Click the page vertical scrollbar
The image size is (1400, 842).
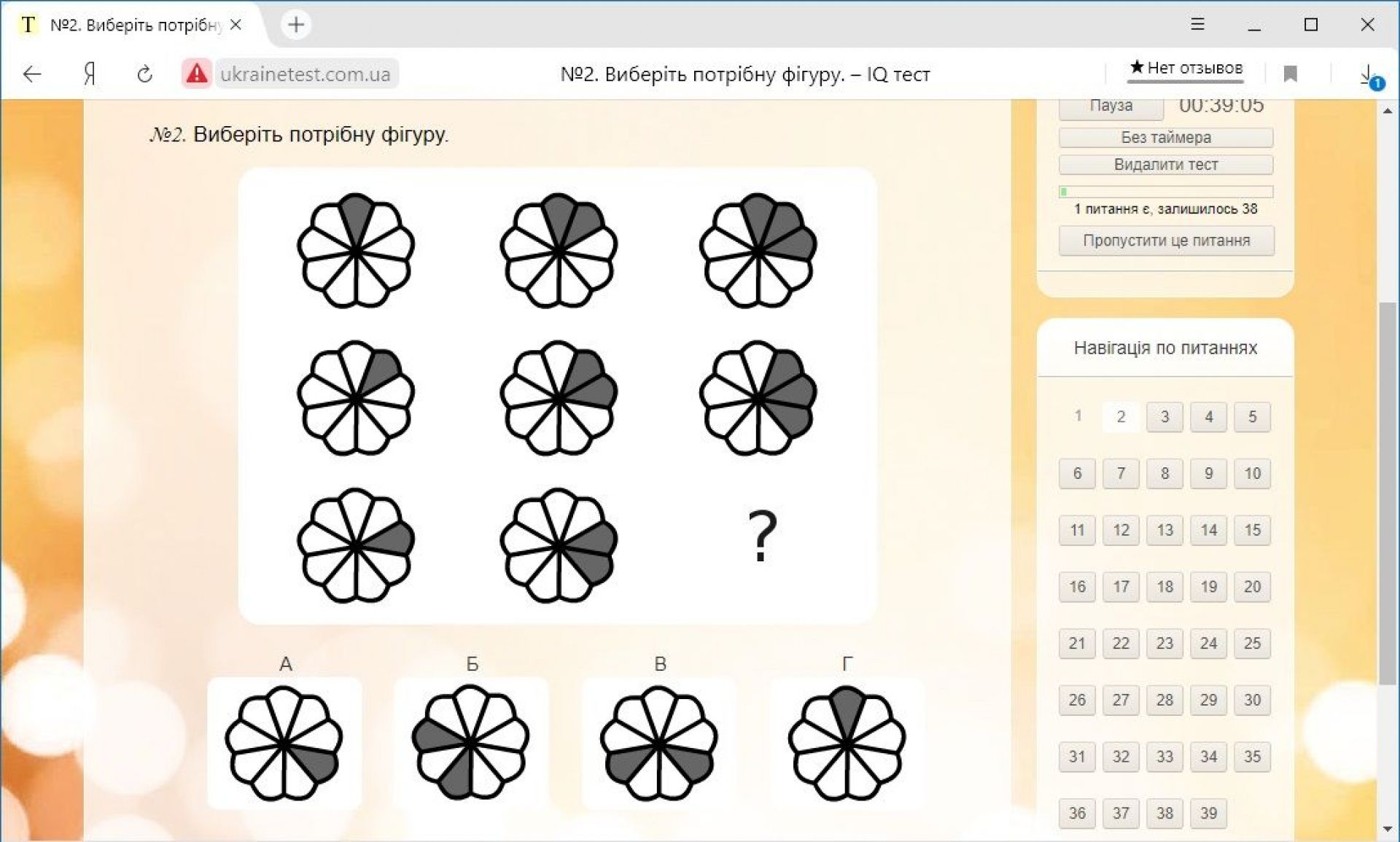1387,496
